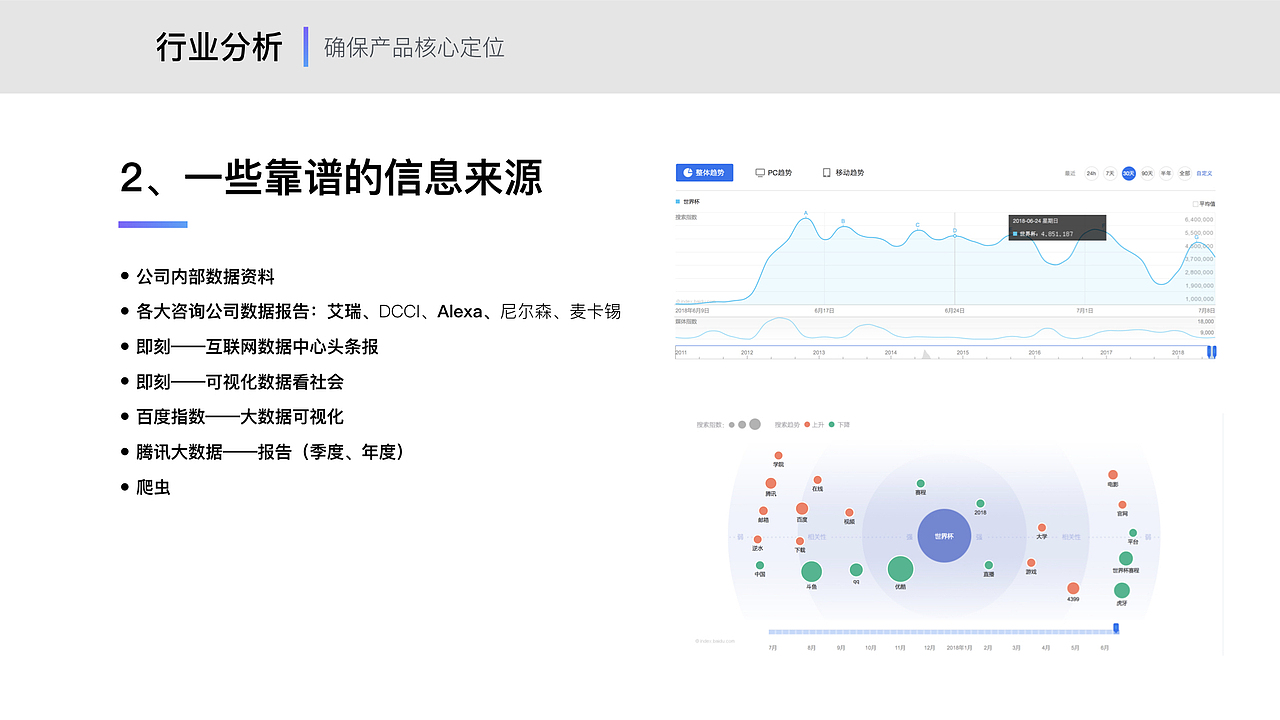Click the blue handle on the year range slider
Viewport: 1280px width, 720px height.
[1212, 351]
